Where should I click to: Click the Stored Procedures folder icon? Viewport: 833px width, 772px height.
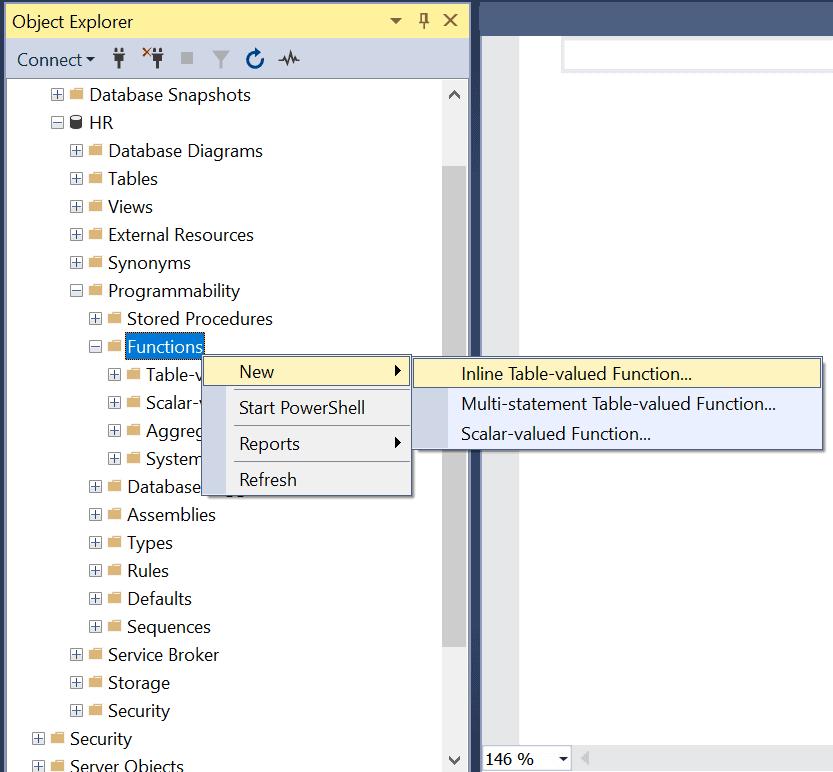(x=115, y=318)
